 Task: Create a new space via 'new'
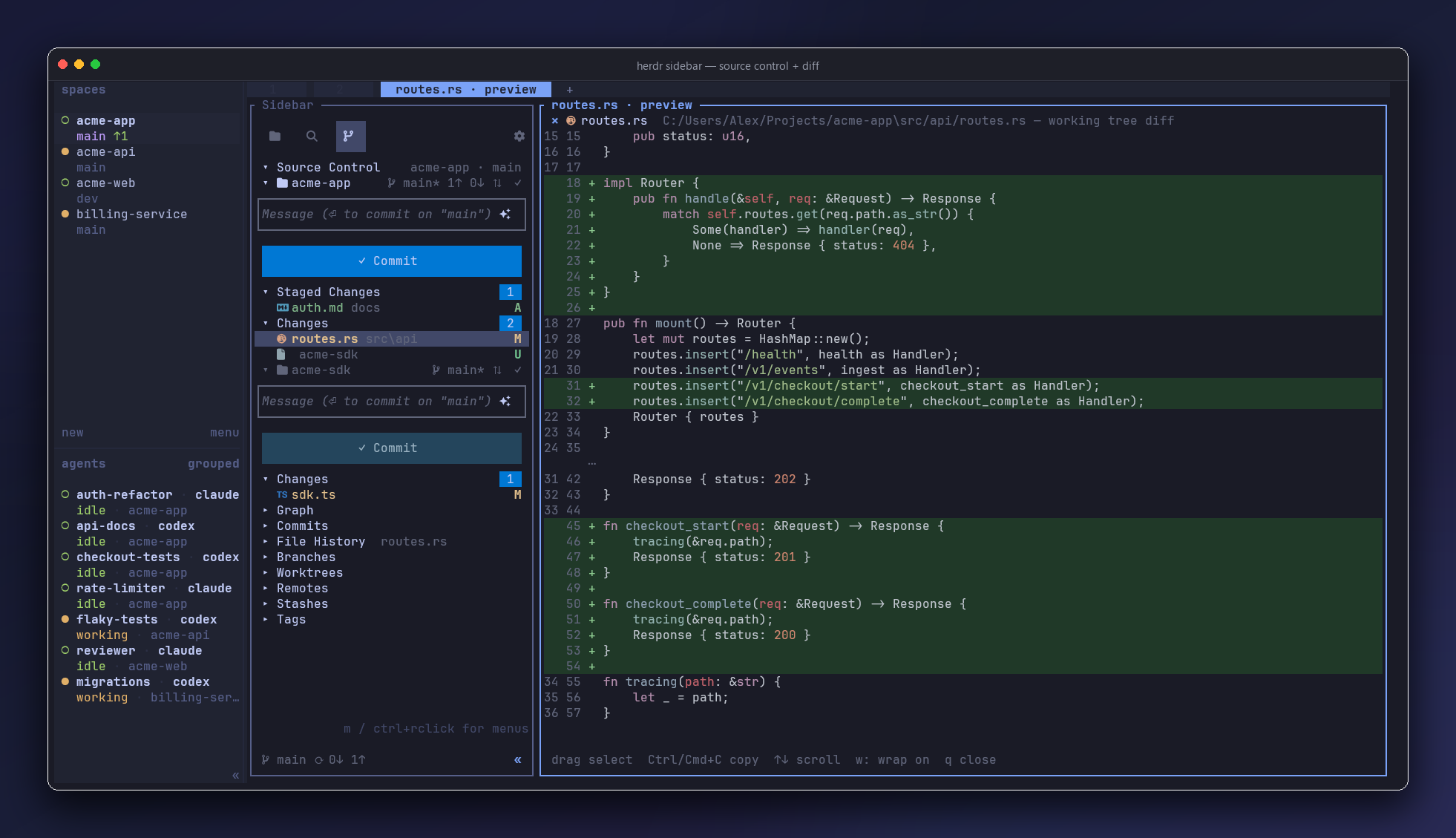tap(73, 433)
